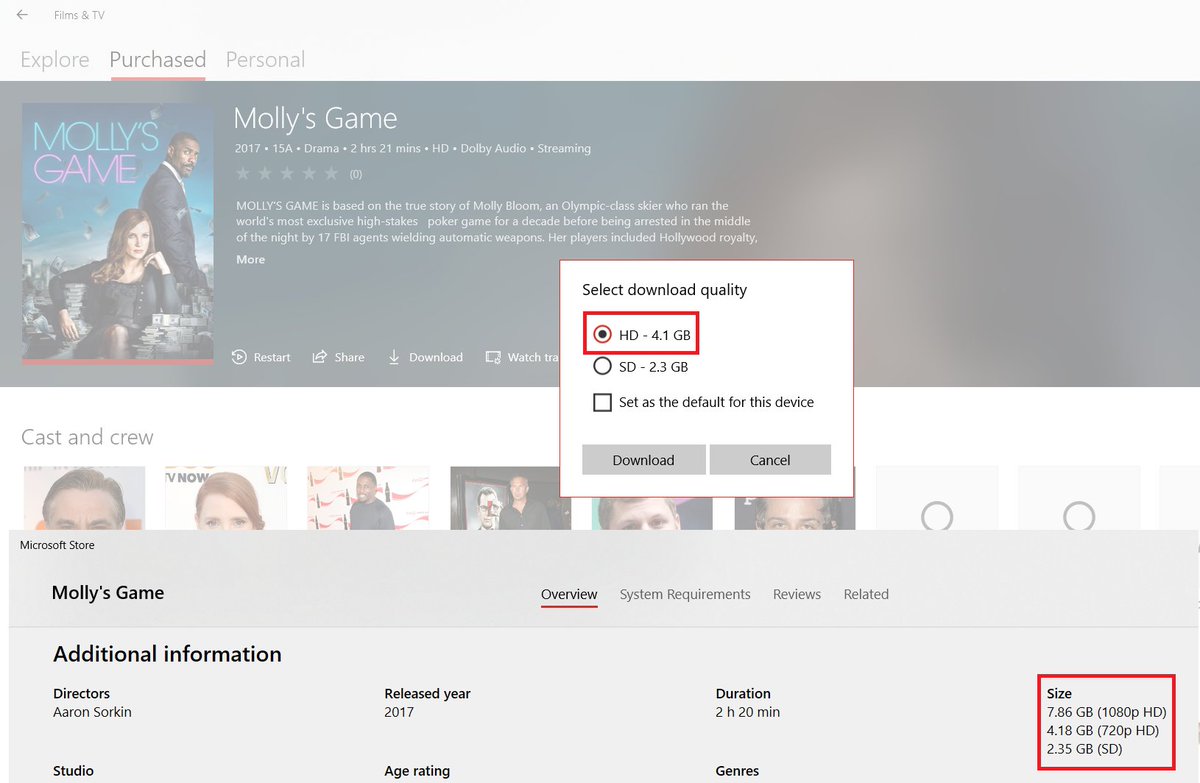Go back with the arrow in Films & TV
Screen dimensions: 1200x783
22,15
